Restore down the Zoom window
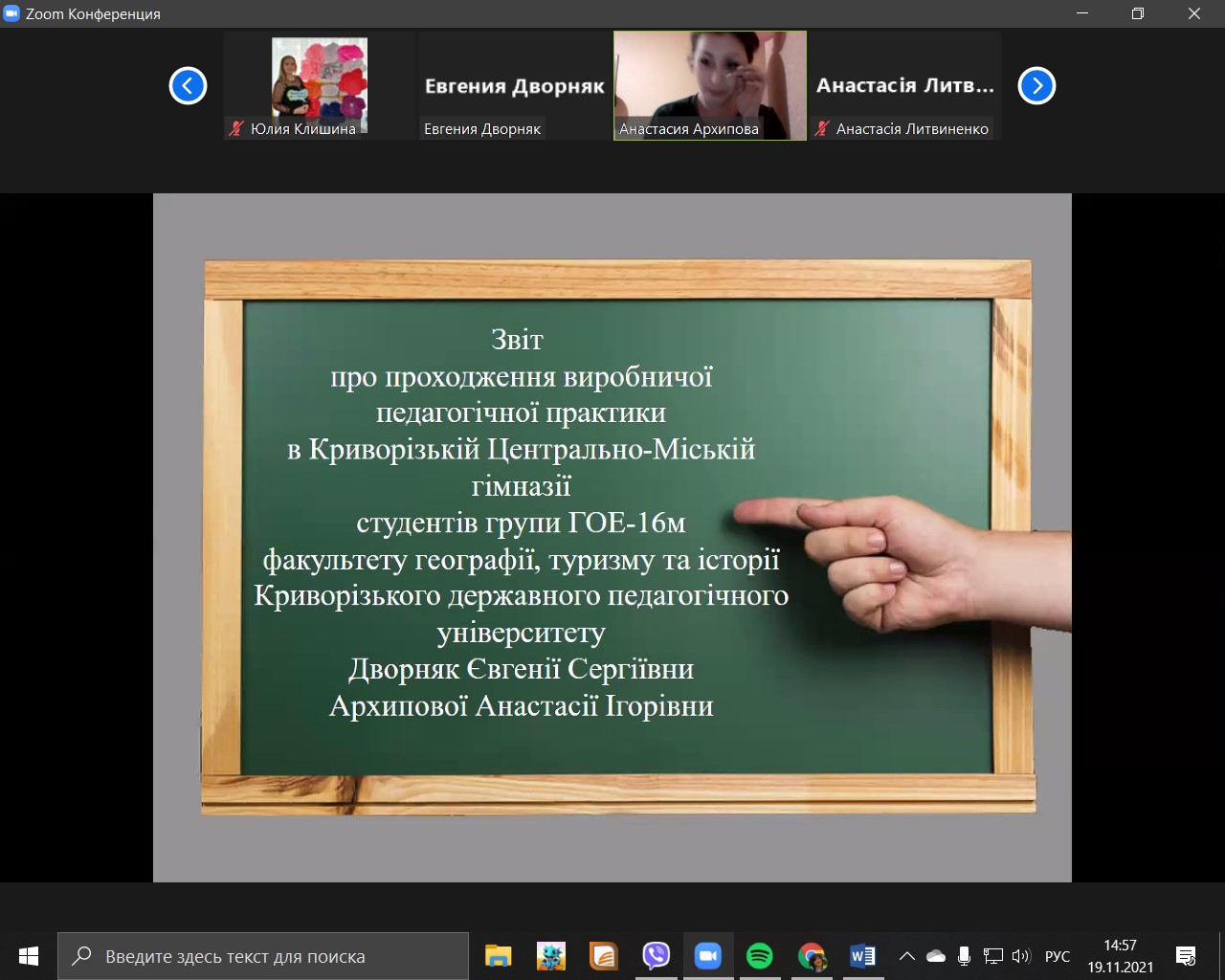The height and width of the screenshot is (980, 1225). click(x=1138, y=13)
